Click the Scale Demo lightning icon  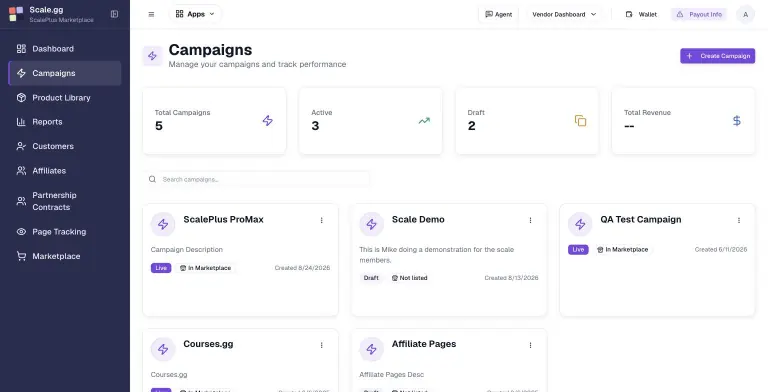(372, 224)
